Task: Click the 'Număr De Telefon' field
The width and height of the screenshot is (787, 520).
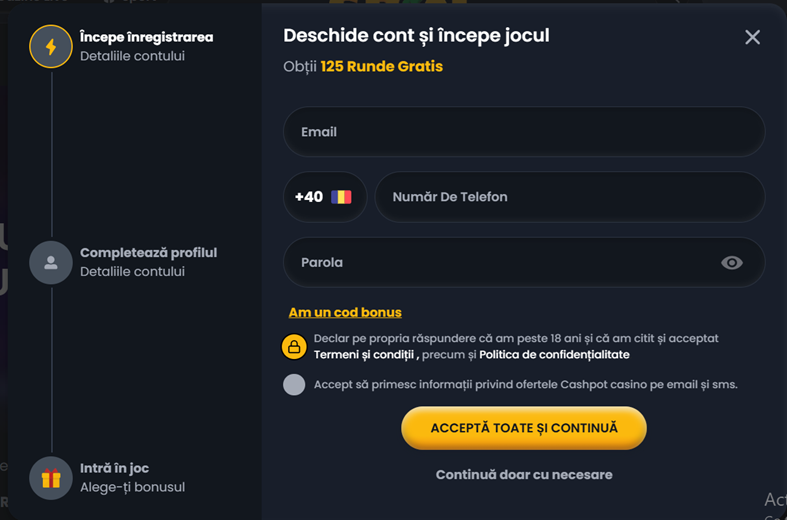Action: [x=569, y=197]
